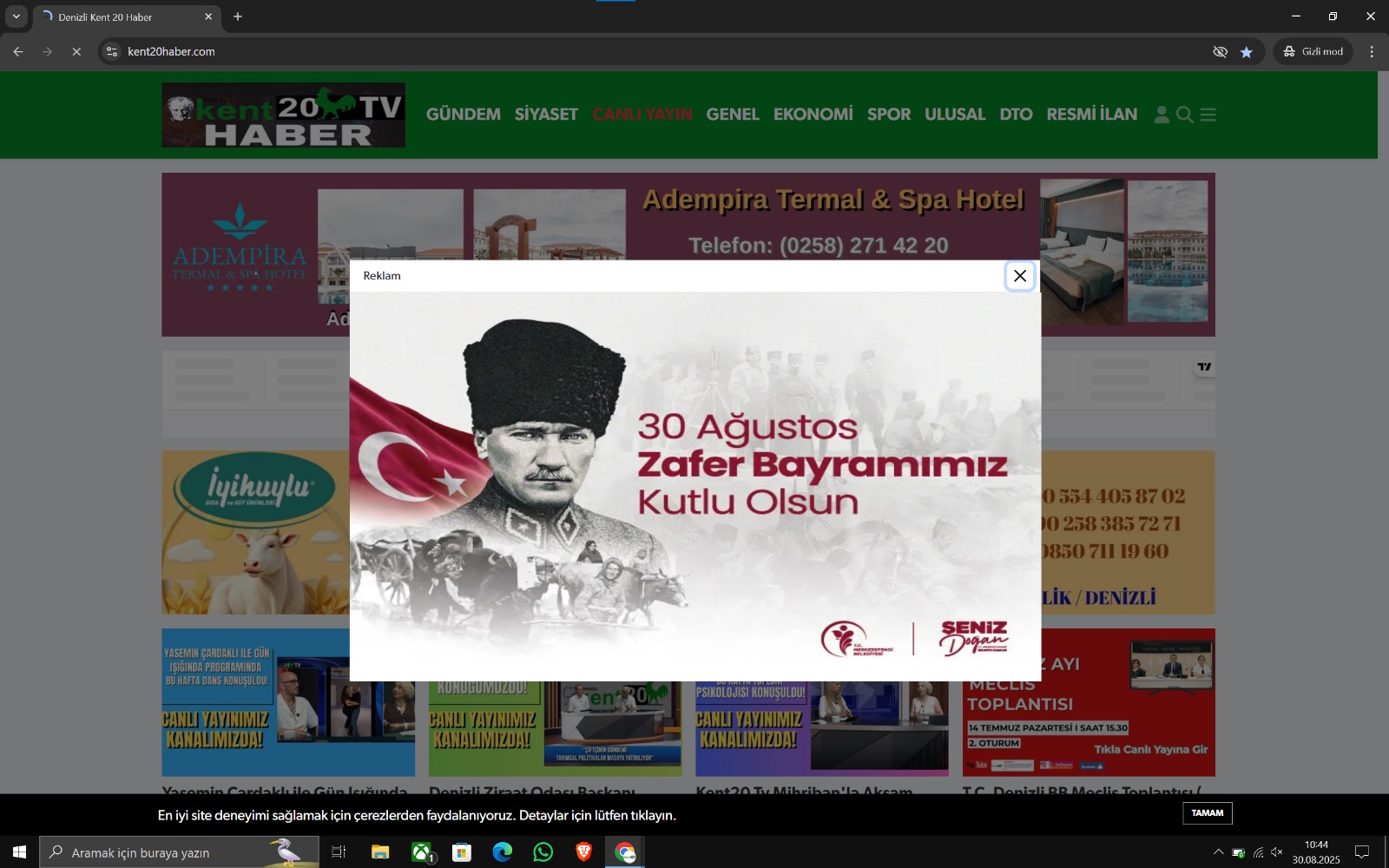Click the Gizli mod indicator

1313,52
